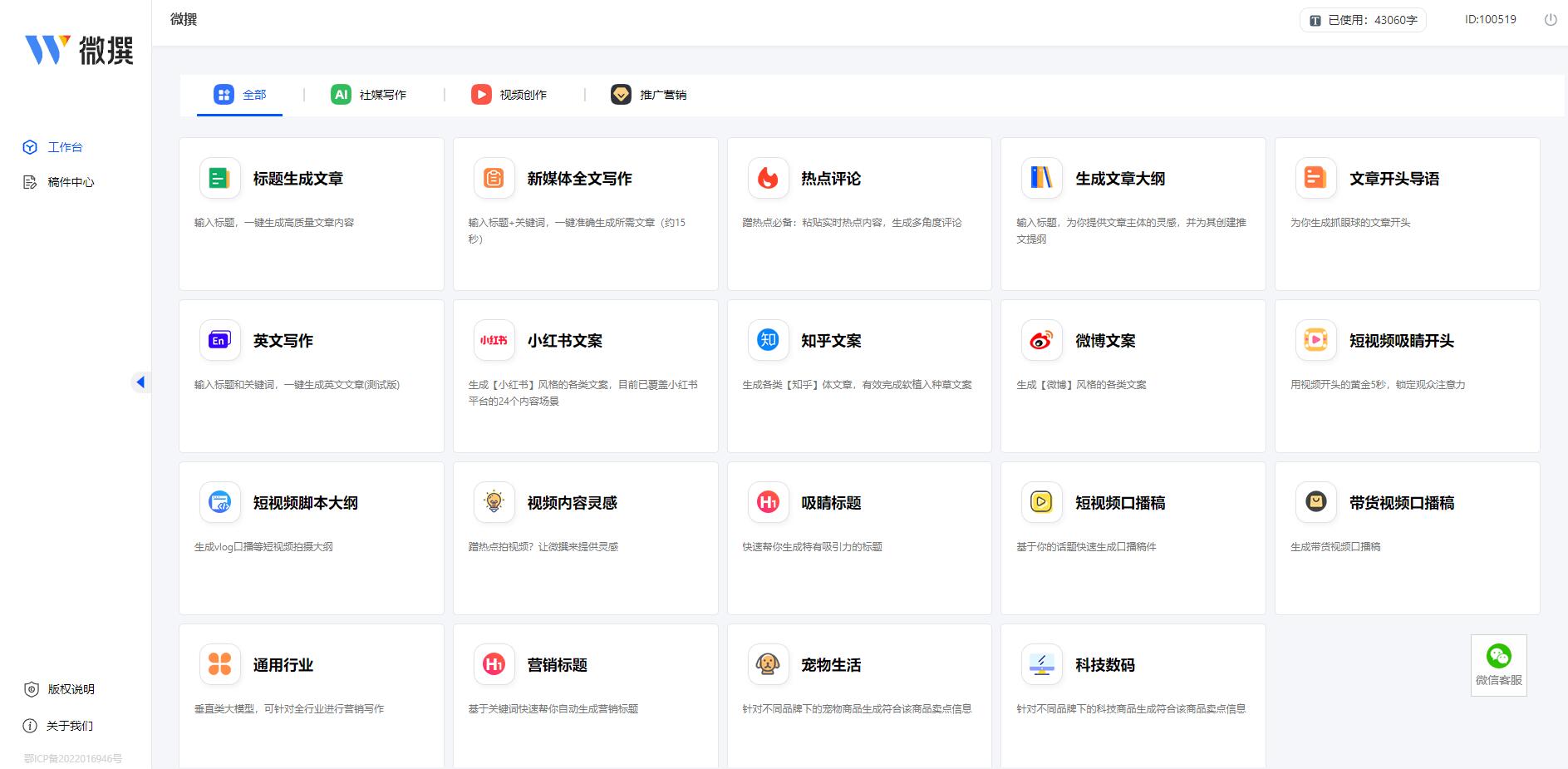
Task: Open the 短视频吸睛开头 generator
Action: [1315, 339]
